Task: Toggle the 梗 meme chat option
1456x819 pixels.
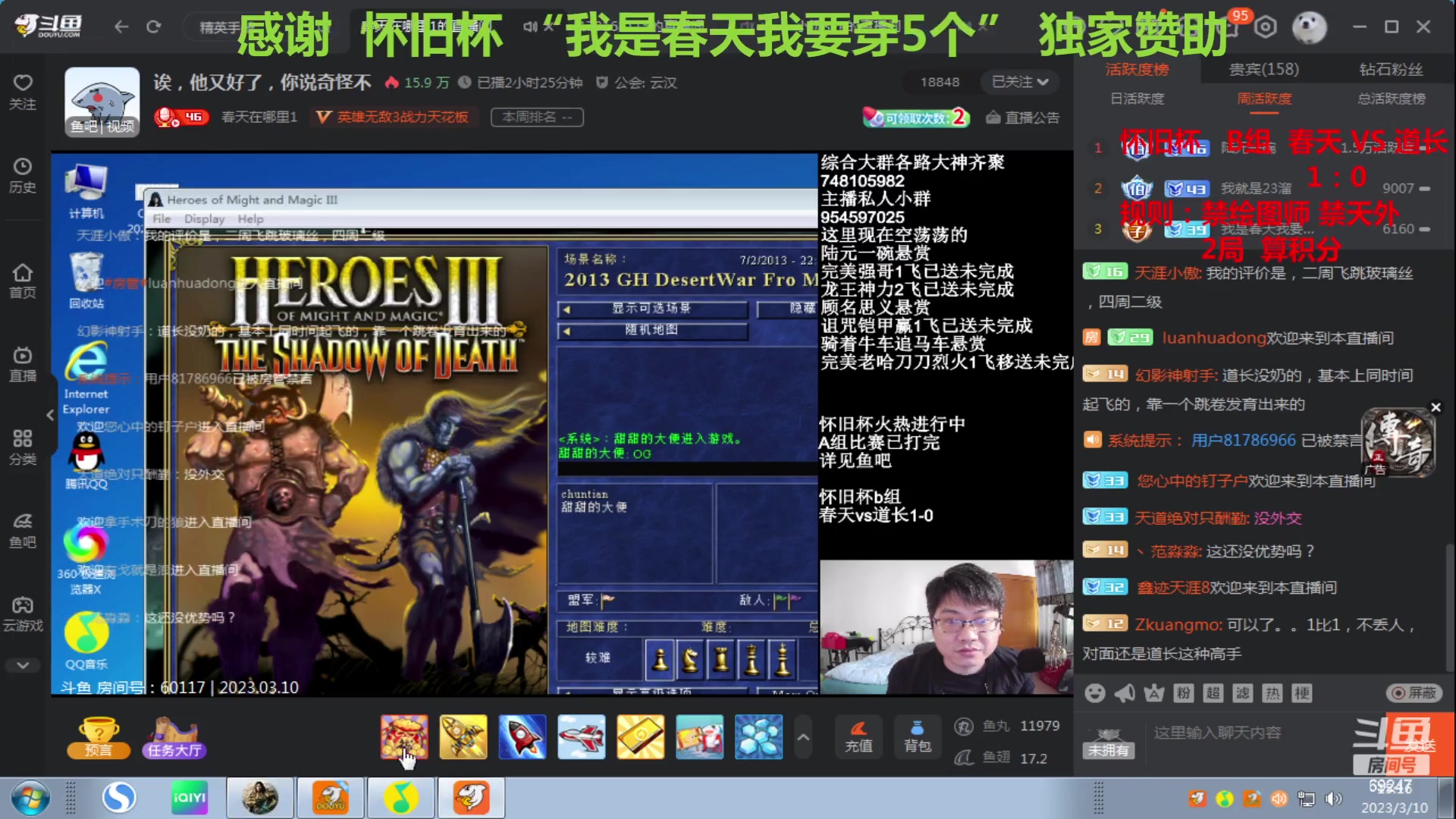Action: click(1302, 693)
